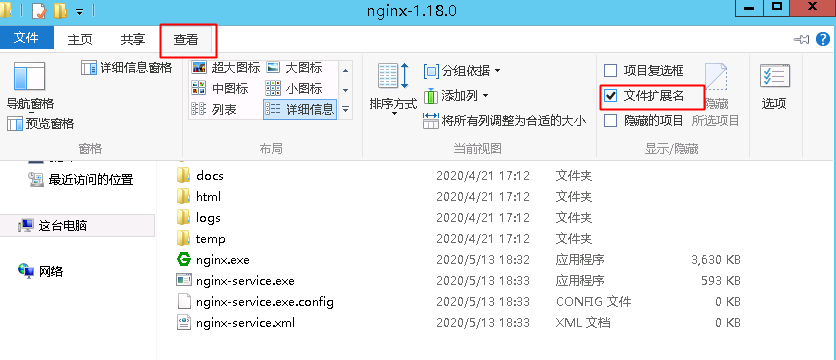Open the 分组依据 group by dropdown
The height and width of the screenshot is (360, 836).
point(462,70)
